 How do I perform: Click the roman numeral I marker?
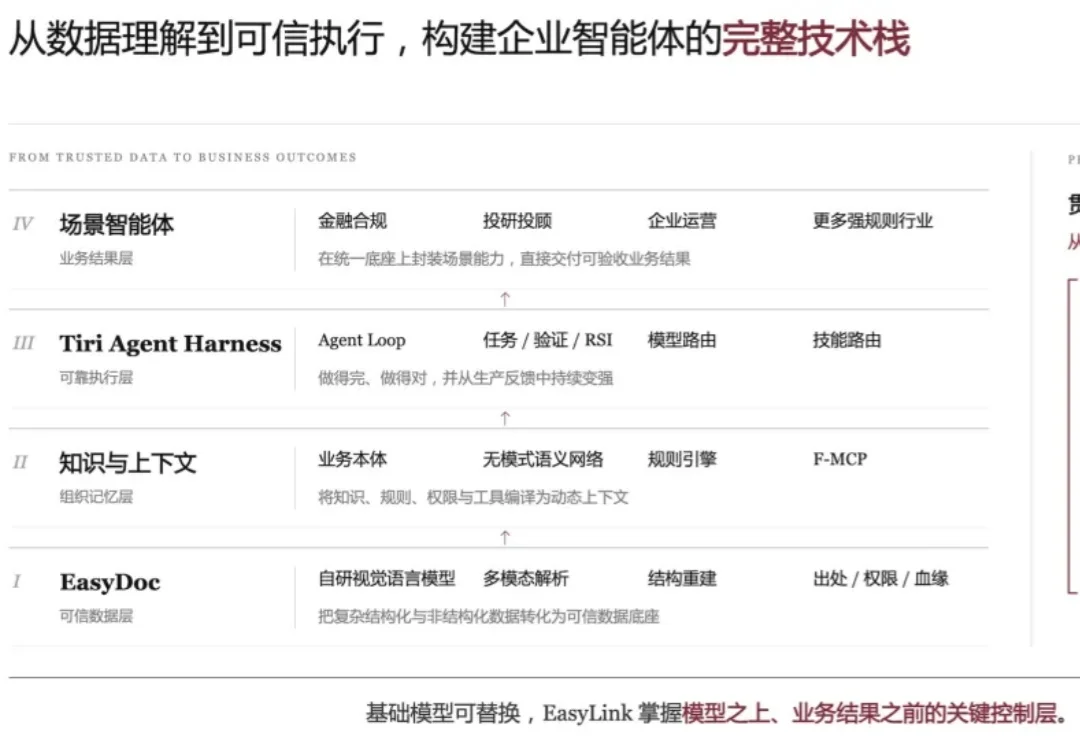pos(17,581)
